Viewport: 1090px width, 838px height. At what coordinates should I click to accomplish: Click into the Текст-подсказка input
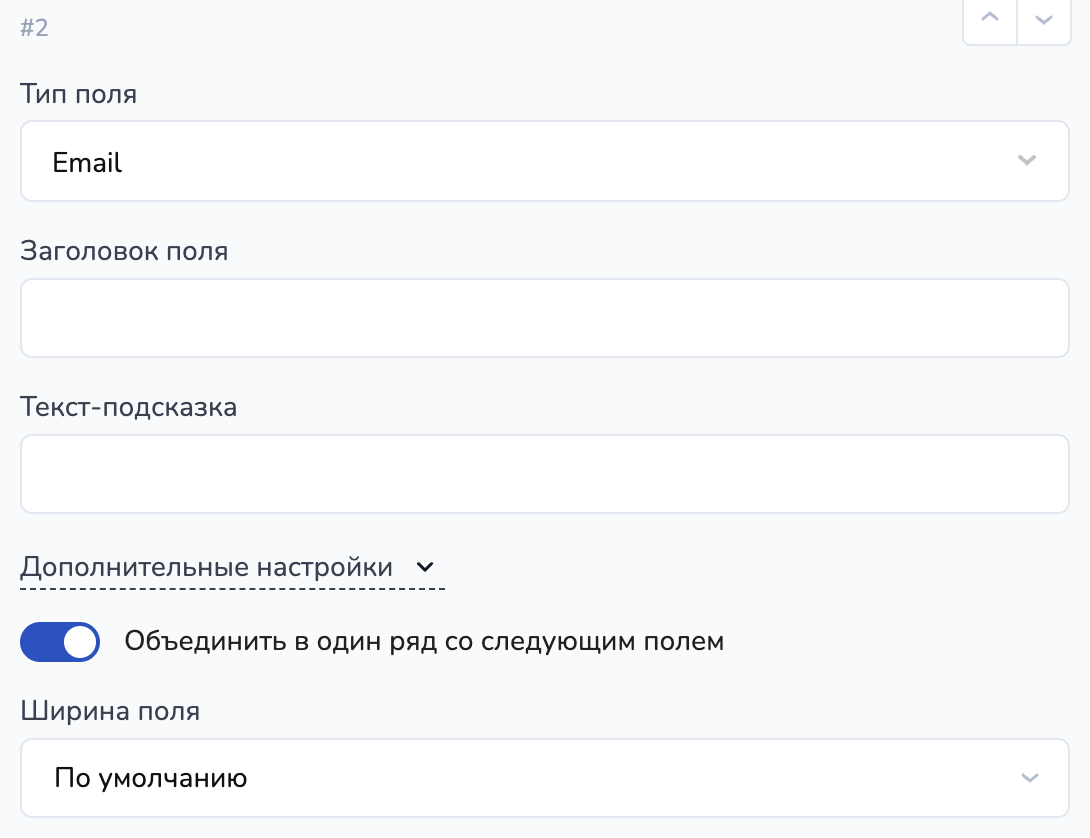pos(545,474)
